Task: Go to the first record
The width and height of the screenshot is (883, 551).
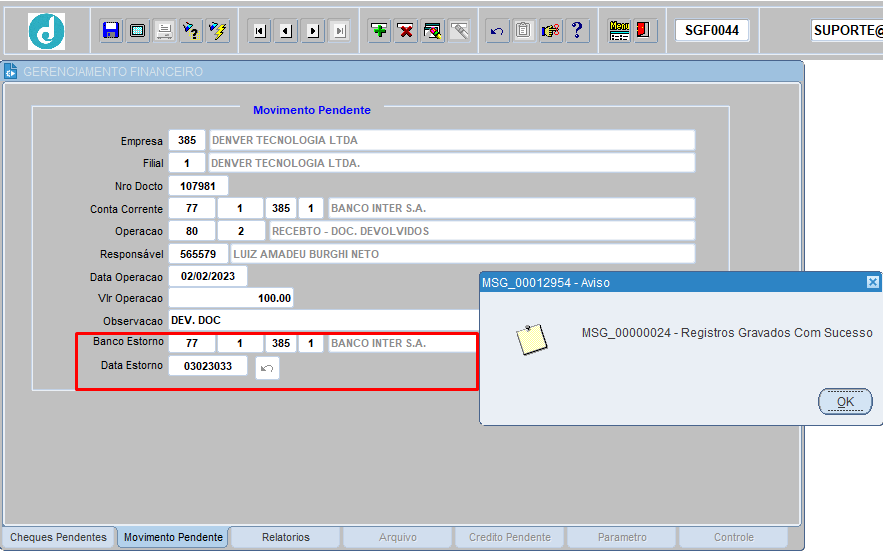Action: [x=260, y=30]
